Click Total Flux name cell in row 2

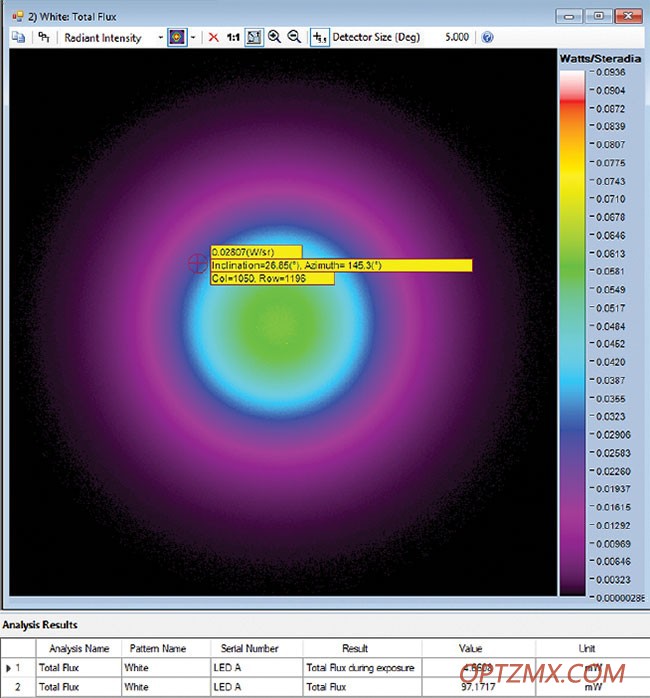[78, 687]
